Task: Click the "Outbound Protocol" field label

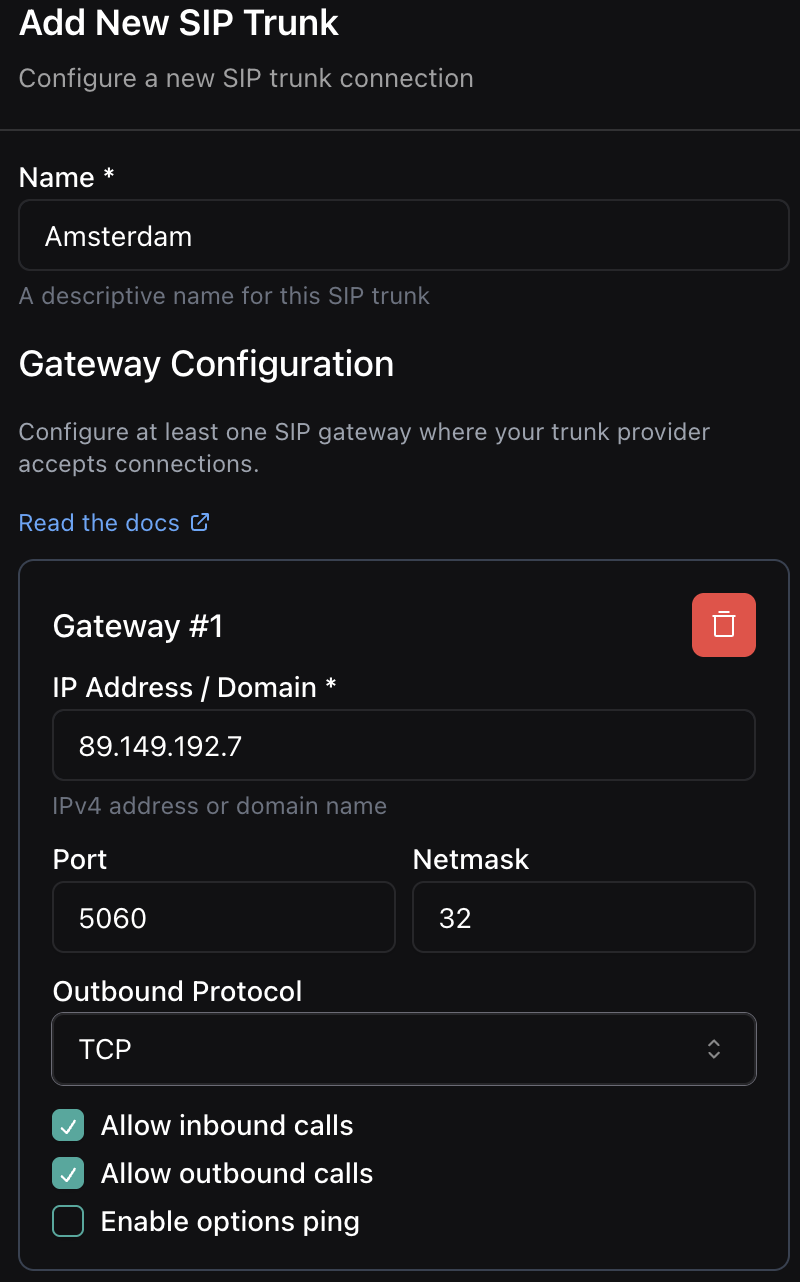Action: [x=177, y=991]
